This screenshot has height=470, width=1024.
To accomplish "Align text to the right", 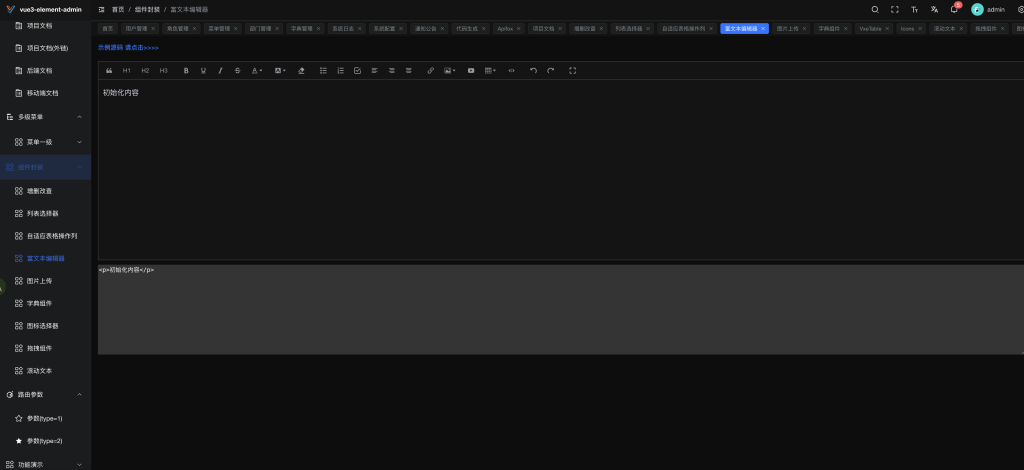I will (391, 70).
